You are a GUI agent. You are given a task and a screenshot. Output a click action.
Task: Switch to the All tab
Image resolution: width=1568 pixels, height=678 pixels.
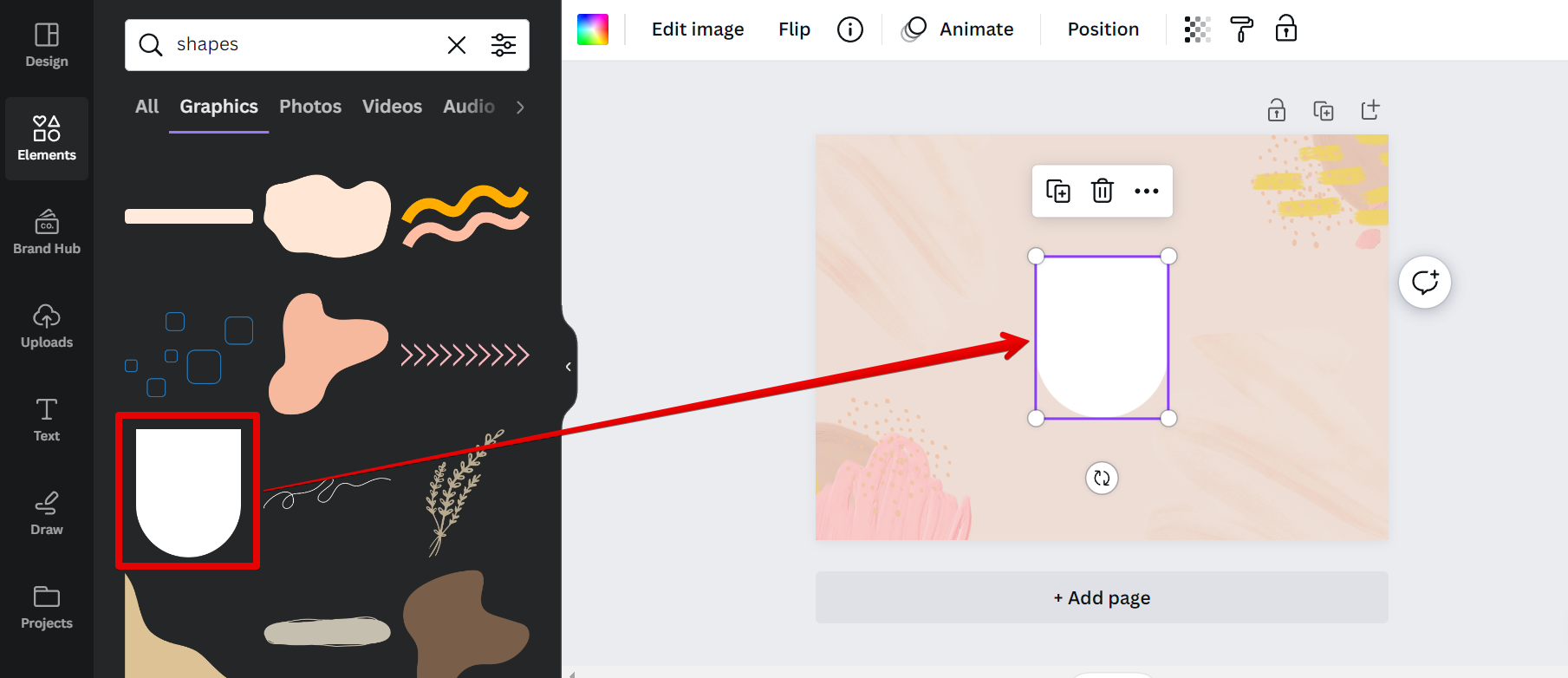pyautogui.click(x=146, y=107)
